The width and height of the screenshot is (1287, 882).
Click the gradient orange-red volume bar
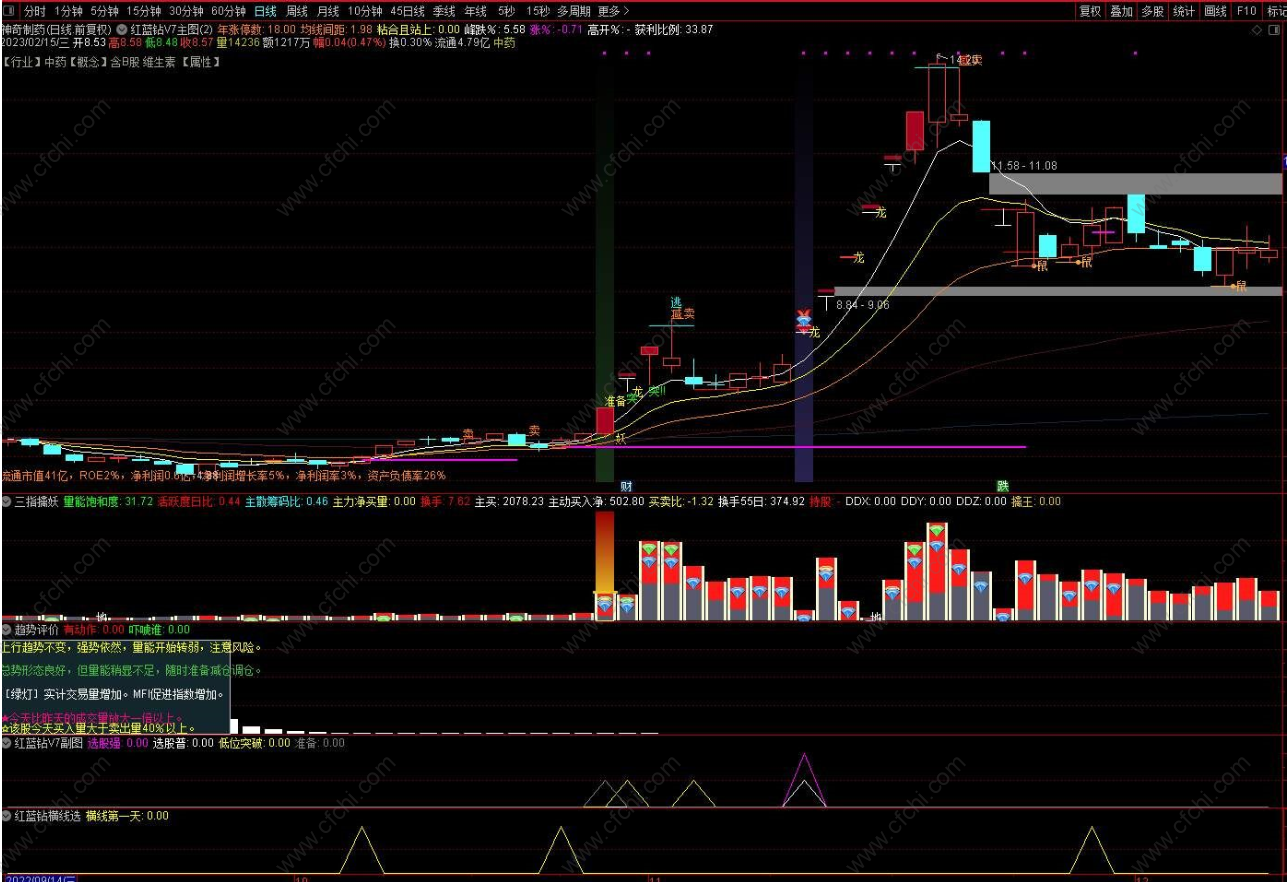pyautogui.click(x=605, y=553)
